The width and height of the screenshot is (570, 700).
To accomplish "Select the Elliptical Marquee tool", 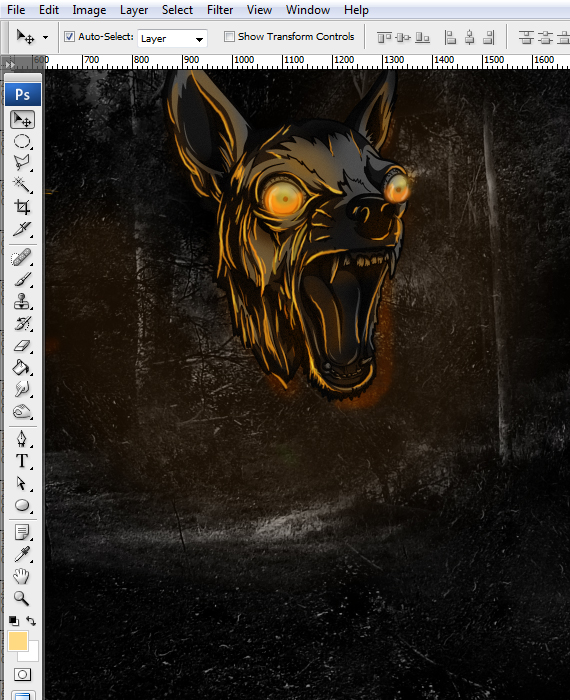I will (x=22, y=142).
